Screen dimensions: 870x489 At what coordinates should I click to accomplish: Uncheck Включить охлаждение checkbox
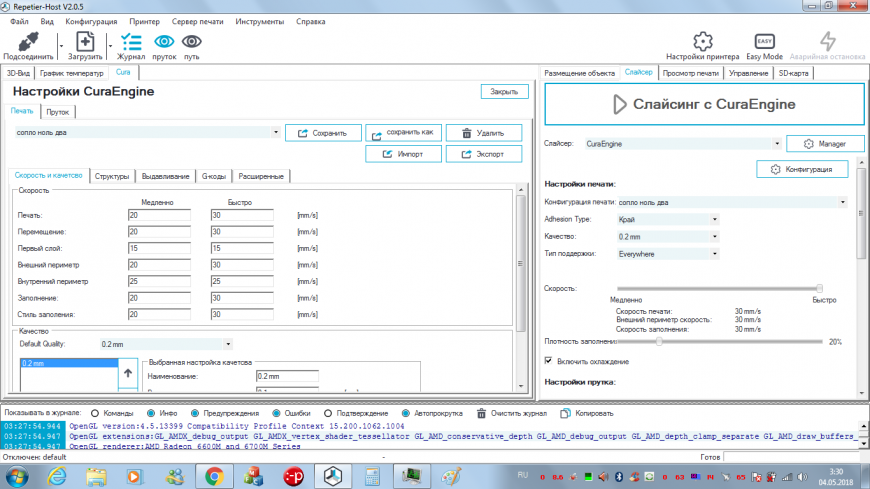pyautogui.click(x=549, y=361)
